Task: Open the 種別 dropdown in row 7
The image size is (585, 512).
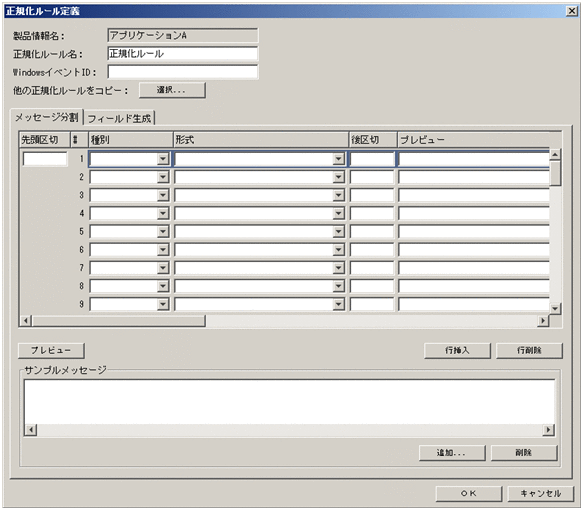Action: [163, 268]
